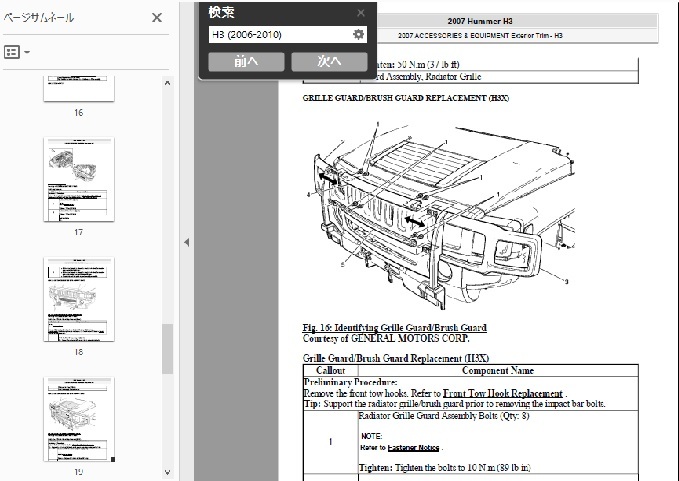Click thumbnail scrollbar up arrow

tap(168, 83)
